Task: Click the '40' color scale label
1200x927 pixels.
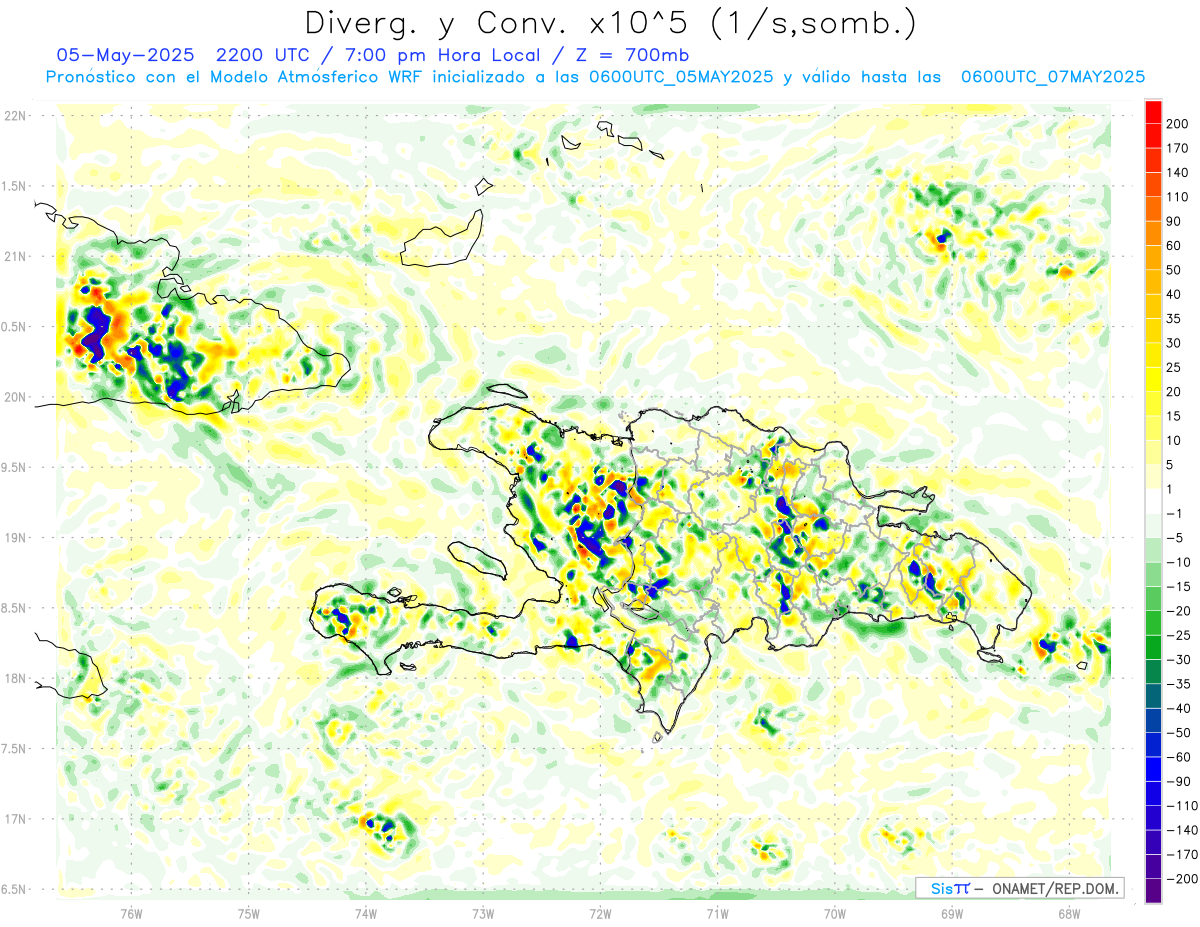Action: 1175,294
